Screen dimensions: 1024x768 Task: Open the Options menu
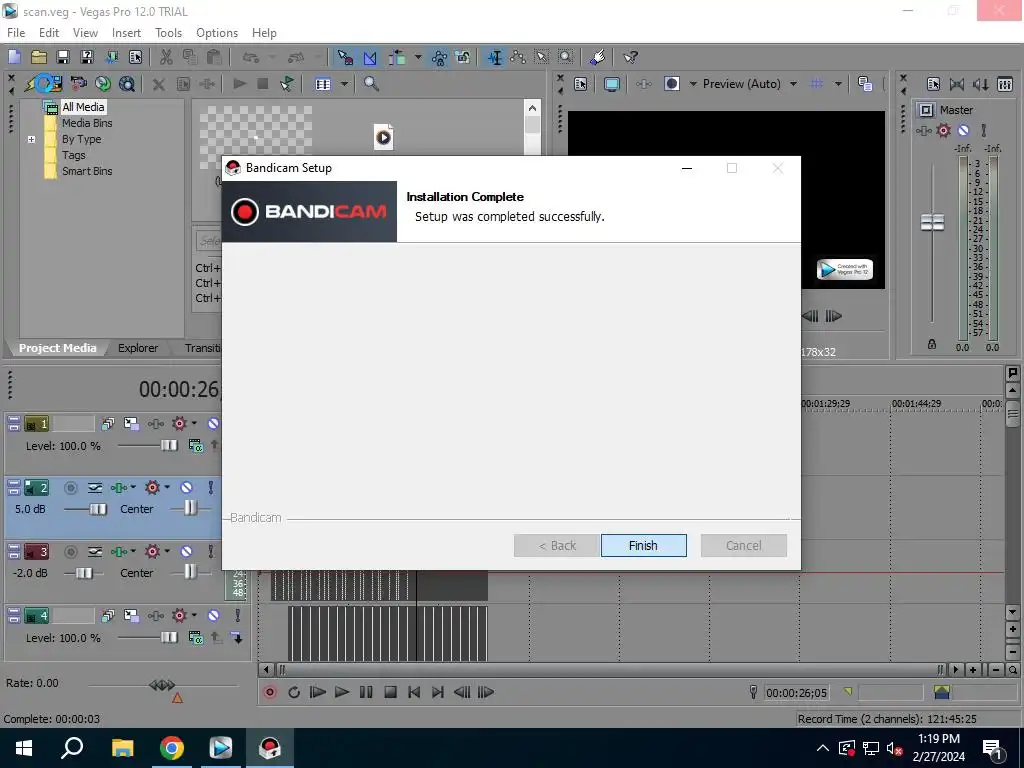[x=217, y=33]
